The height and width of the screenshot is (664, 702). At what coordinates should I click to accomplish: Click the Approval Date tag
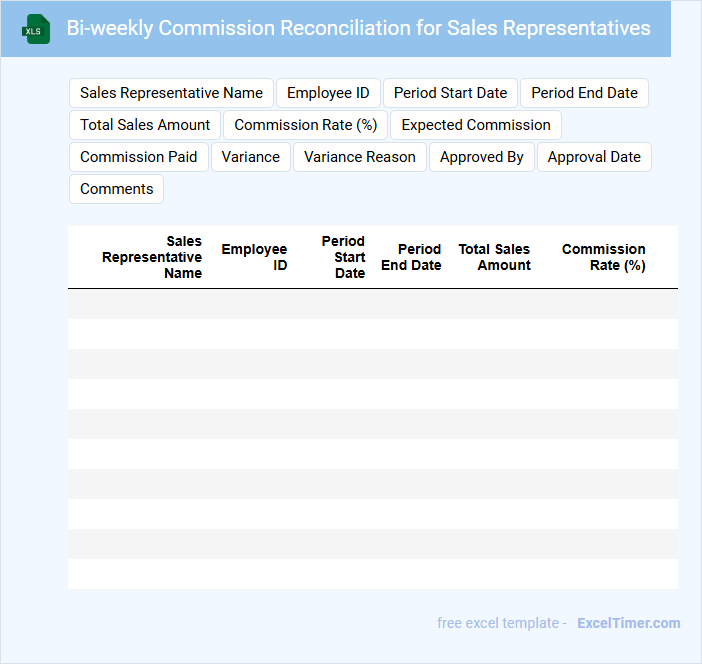(x=594, y=157)
